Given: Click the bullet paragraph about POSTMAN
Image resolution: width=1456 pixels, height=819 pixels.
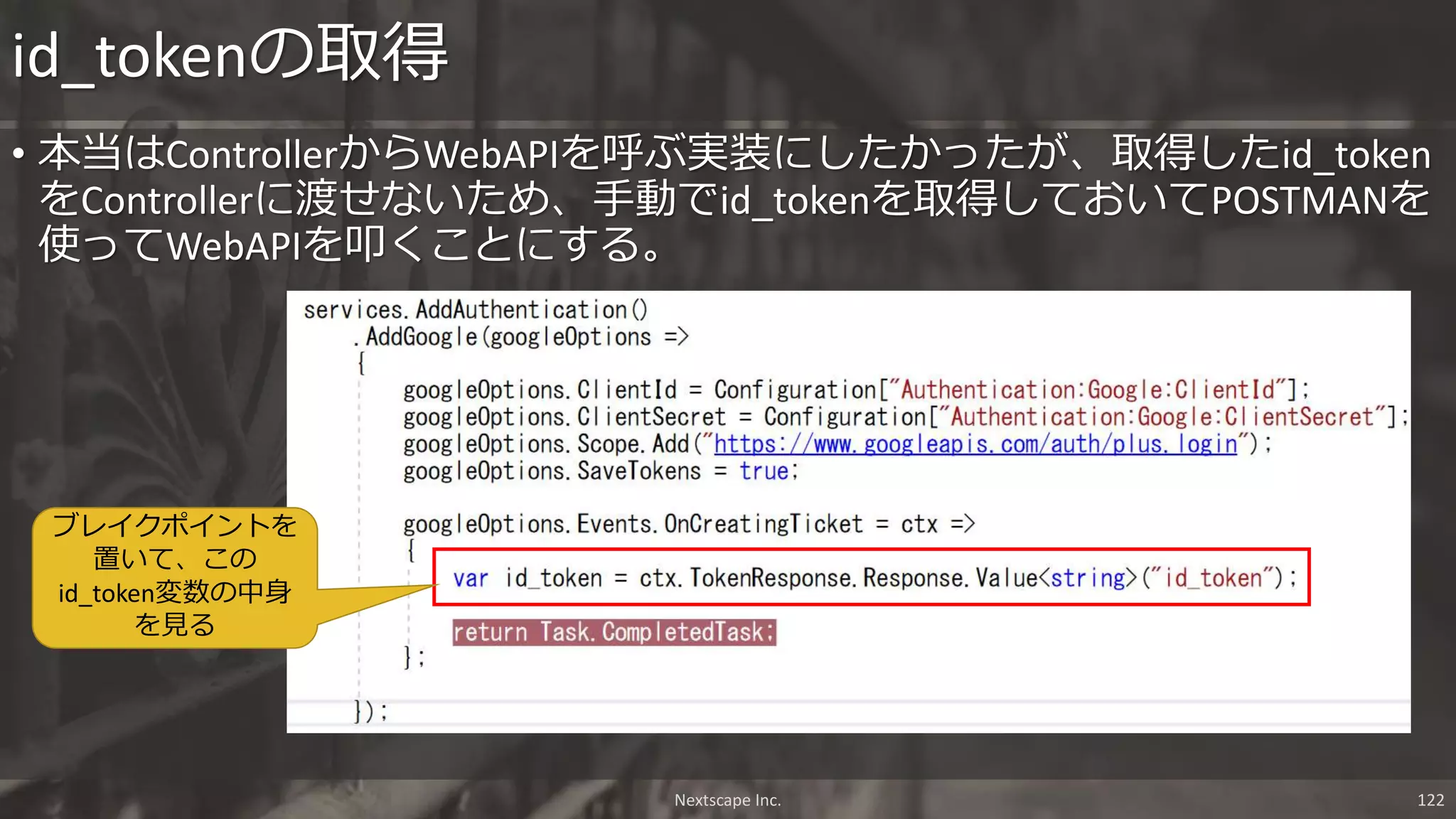Looking at the screenshot, I should [732, 199].
